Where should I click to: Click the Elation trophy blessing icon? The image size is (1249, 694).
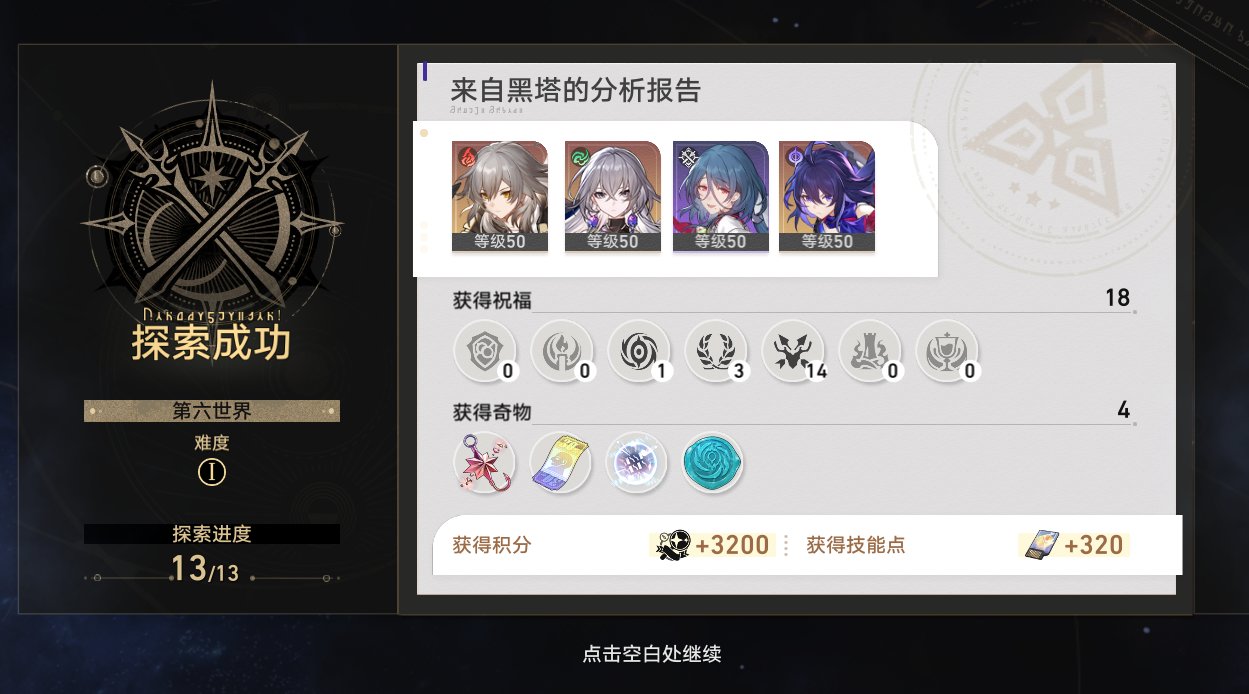click(x=947, y=351)
